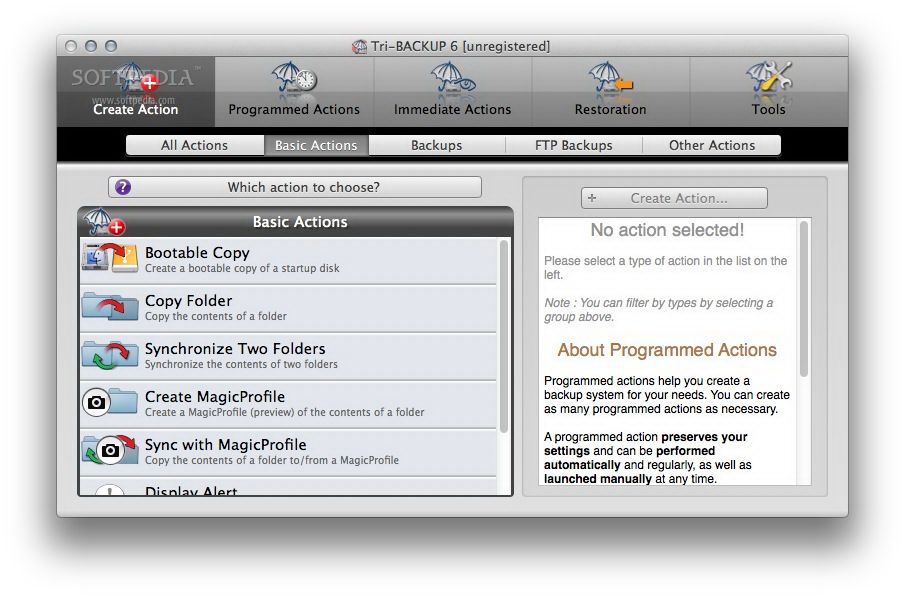Screen dimensions: 905x596
Task: Click the actions list vertical scrollbar
Action: [504, 336]
